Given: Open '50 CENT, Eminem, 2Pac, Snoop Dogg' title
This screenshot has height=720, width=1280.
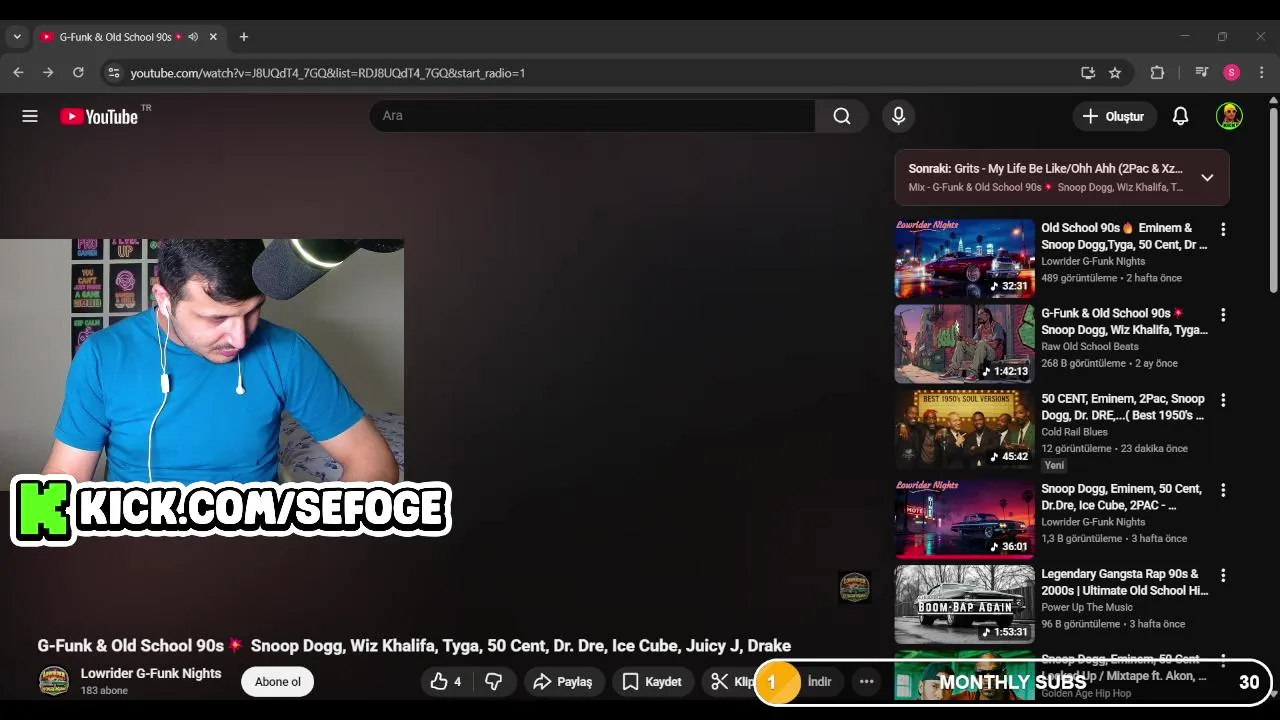Looking at the screenshot, I should [x=1124, y=407].
